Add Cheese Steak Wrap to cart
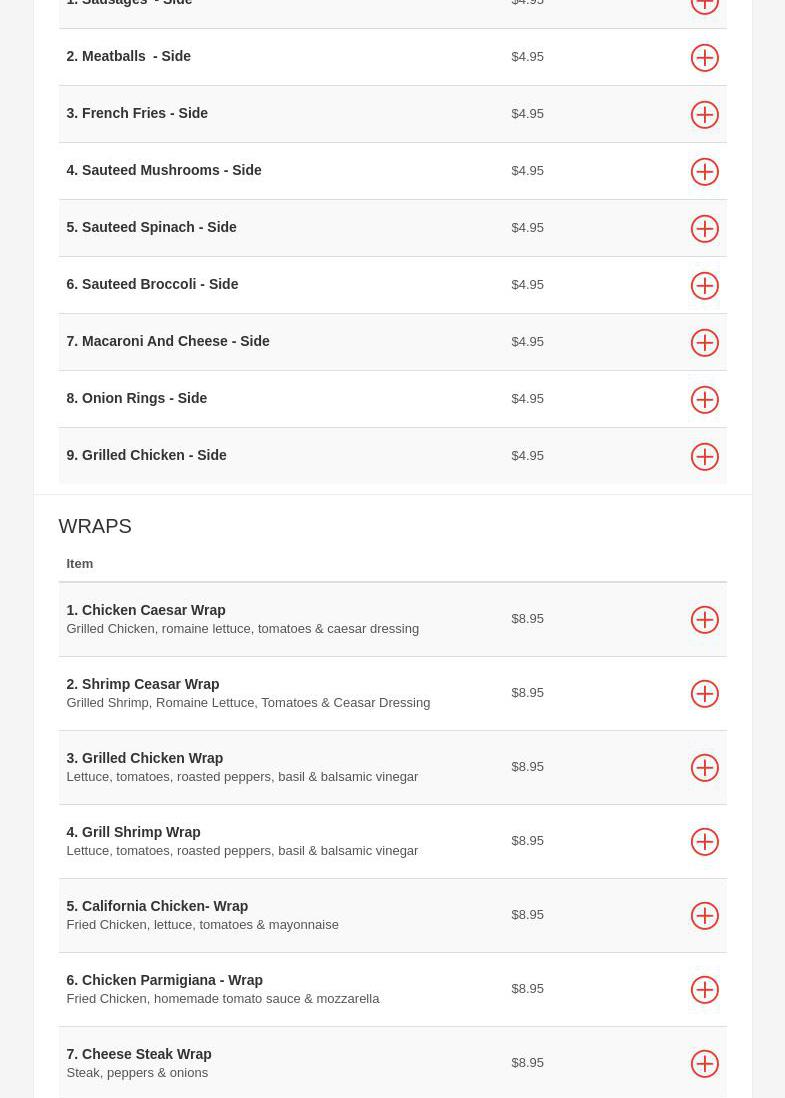Screen dimensions: 785x1098 tap(705, 1064)
